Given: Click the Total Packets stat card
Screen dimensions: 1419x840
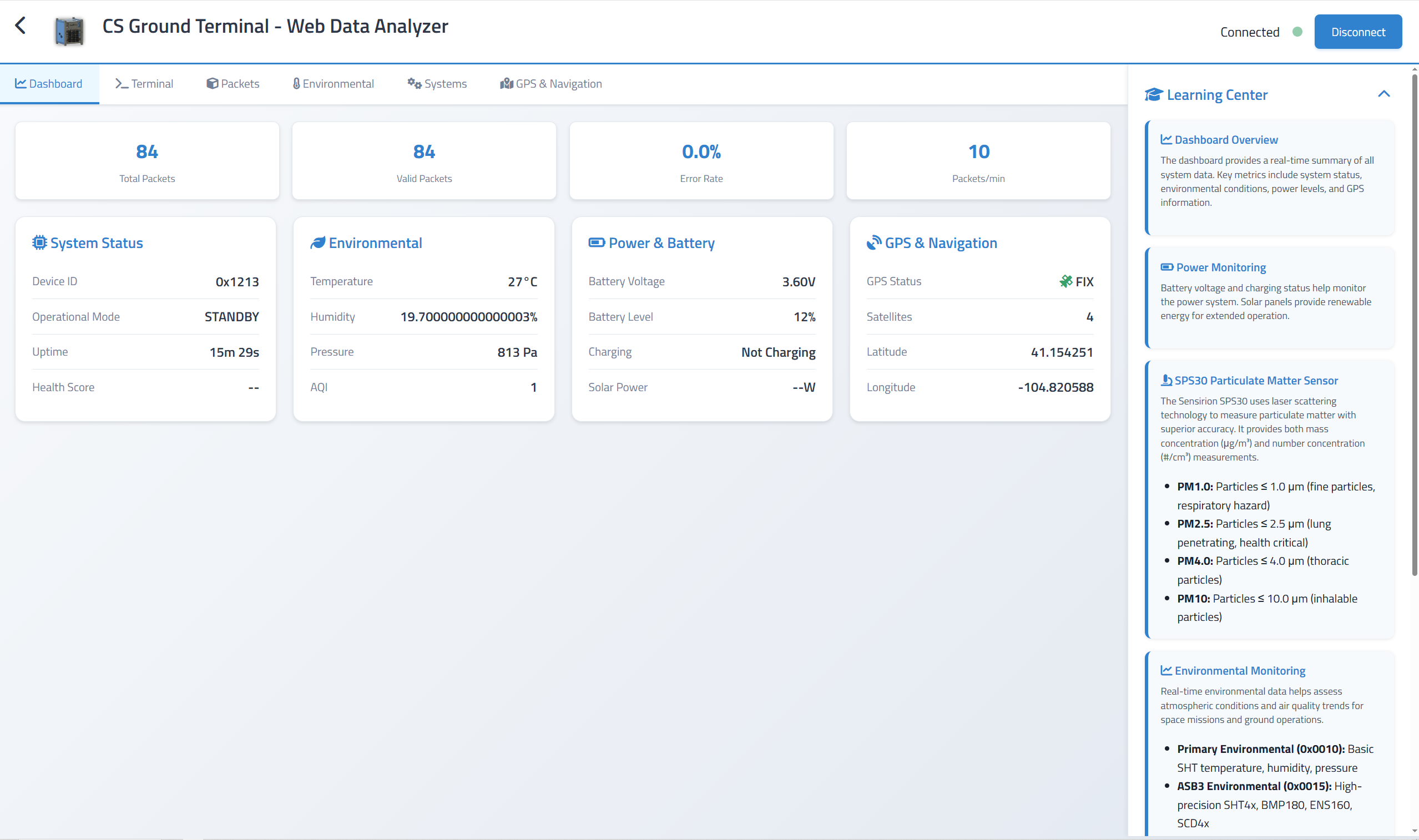Looking at the screenshot, I should coord(147,161).
